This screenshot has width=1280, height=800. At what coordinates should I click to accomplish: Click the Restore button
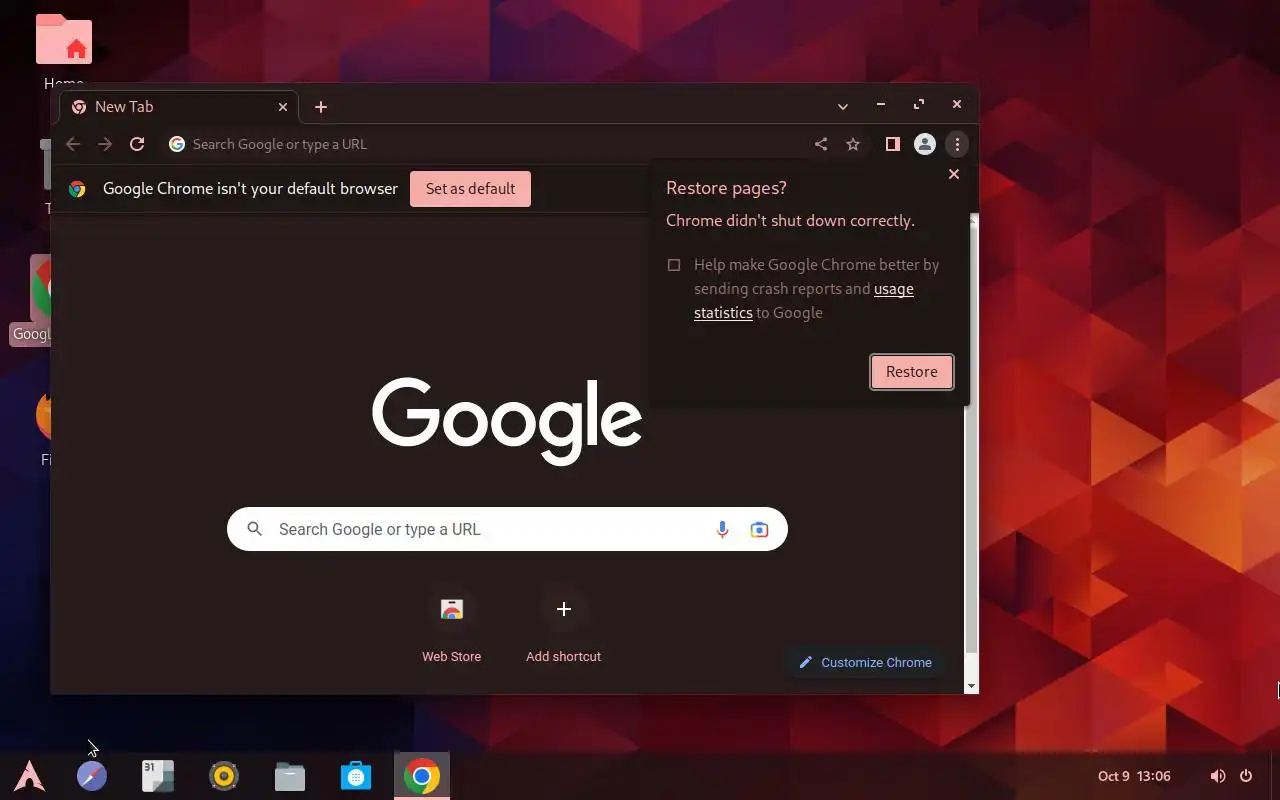[912, 372]
